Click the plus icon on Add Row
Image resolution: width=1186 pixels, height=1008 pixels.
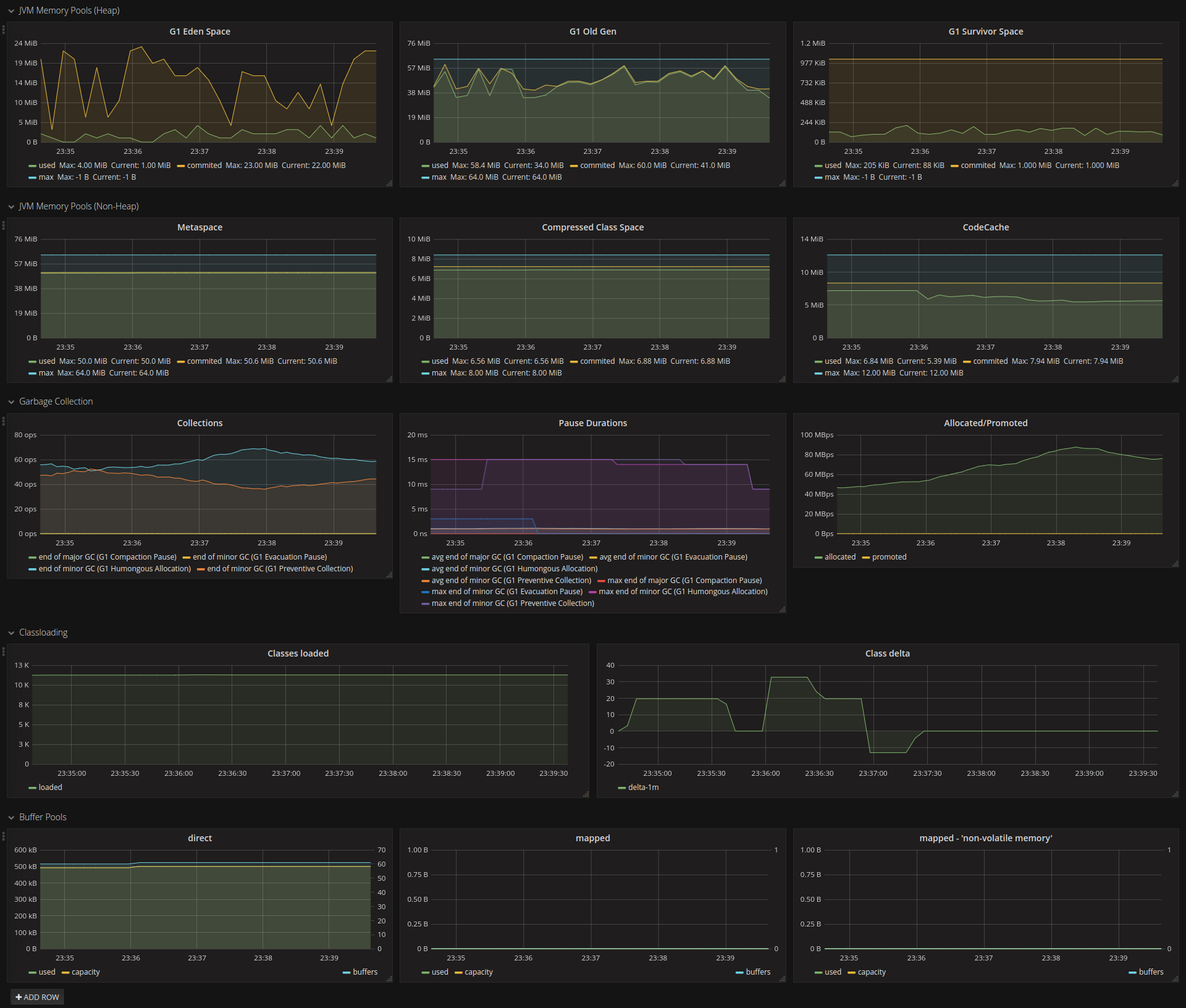coord(19,997)
